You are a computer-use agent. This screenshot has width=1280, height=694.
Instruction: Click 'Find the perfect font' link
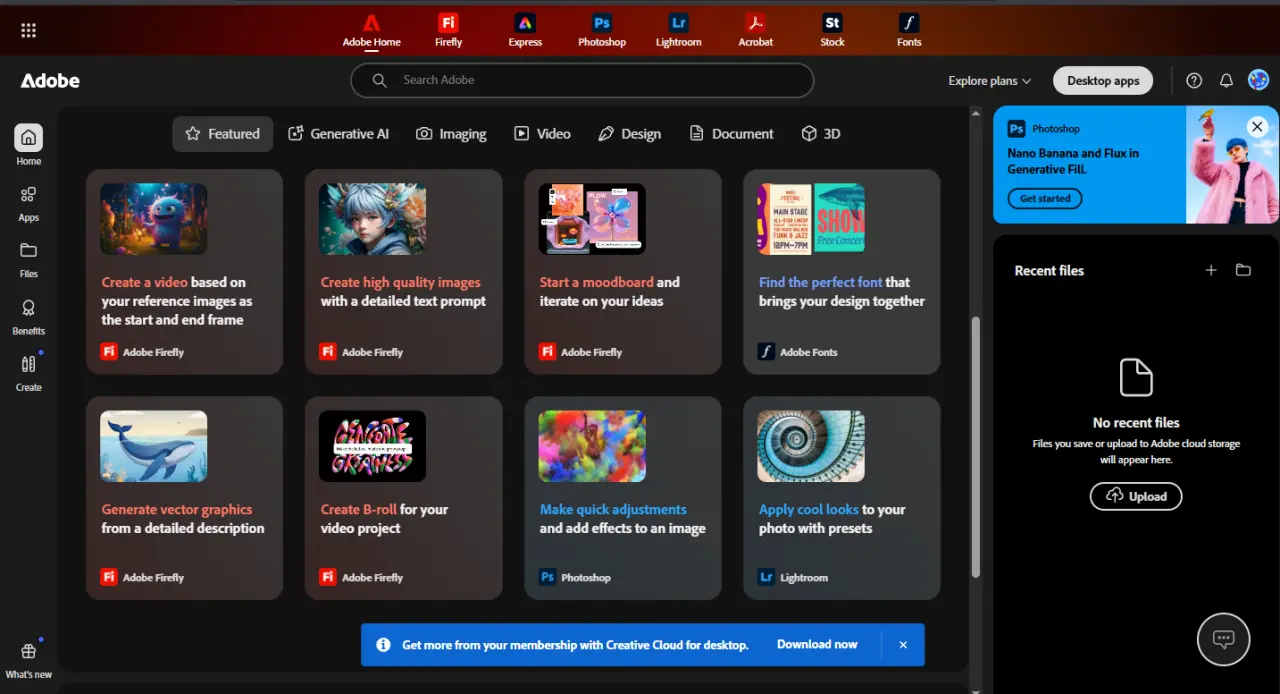(x=820, y=282)
